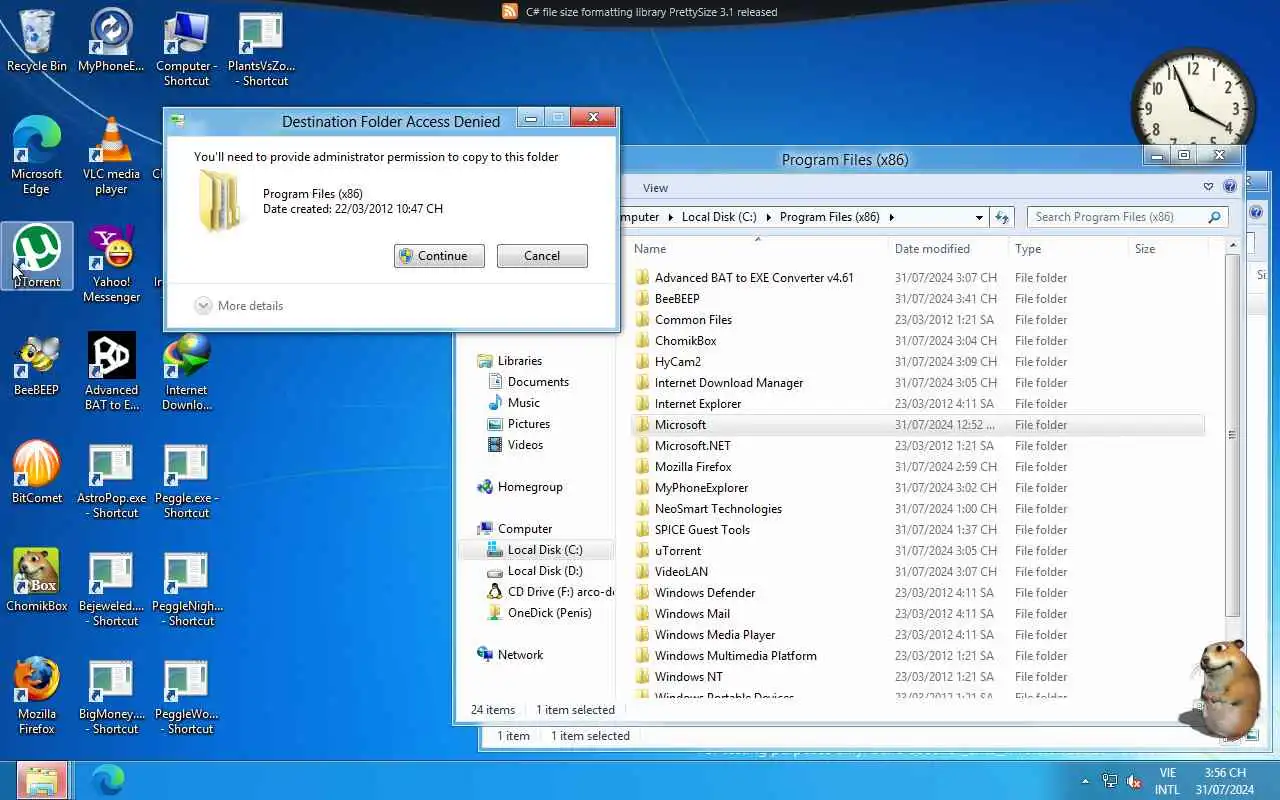Select Documents in the navigation pane

point(538,382)
